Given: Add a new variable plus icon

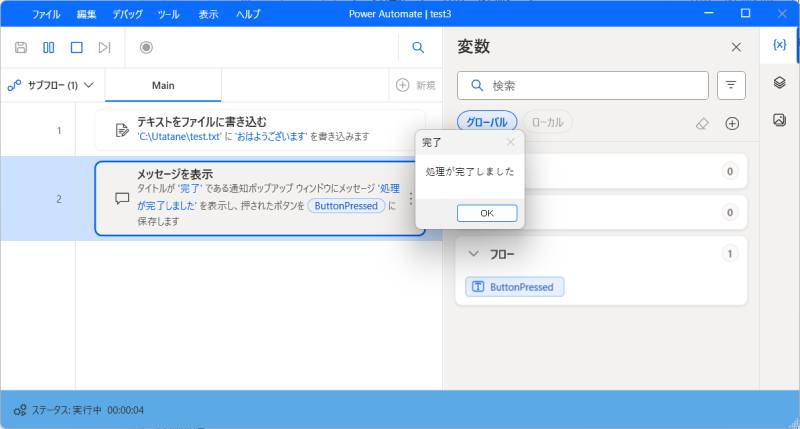Looking at the screenshot, I should pos(732,123).
